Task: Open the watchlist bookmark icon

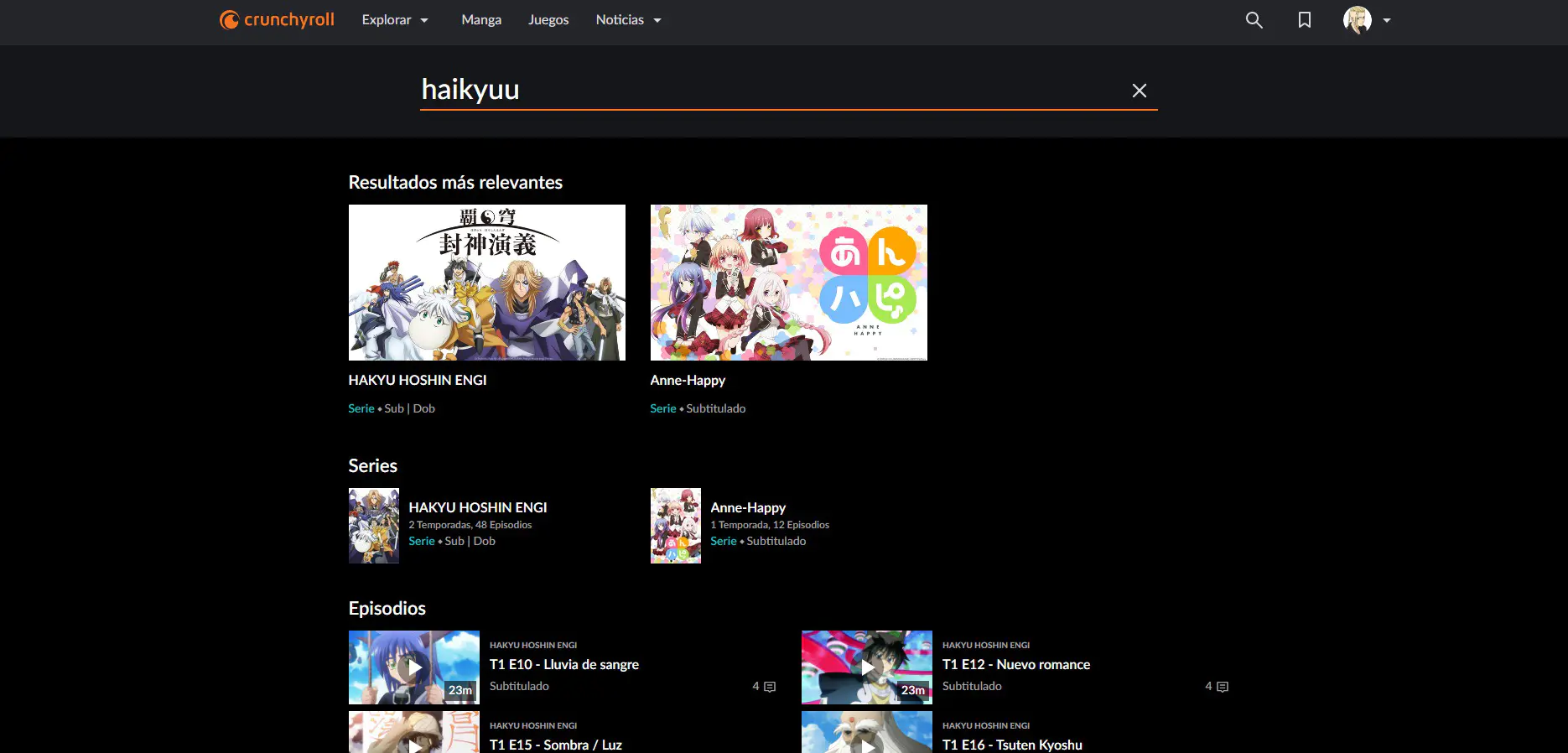Action: tap(1304, 19)
